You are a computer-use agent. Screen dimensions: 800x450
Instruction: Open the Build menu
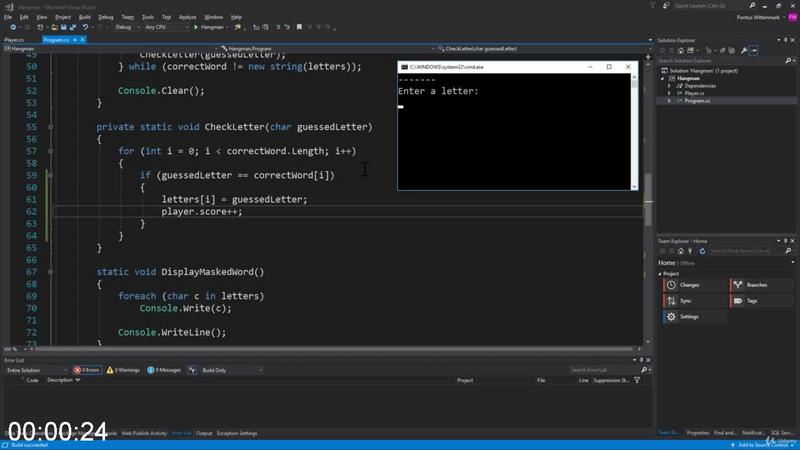coord(85,17)
